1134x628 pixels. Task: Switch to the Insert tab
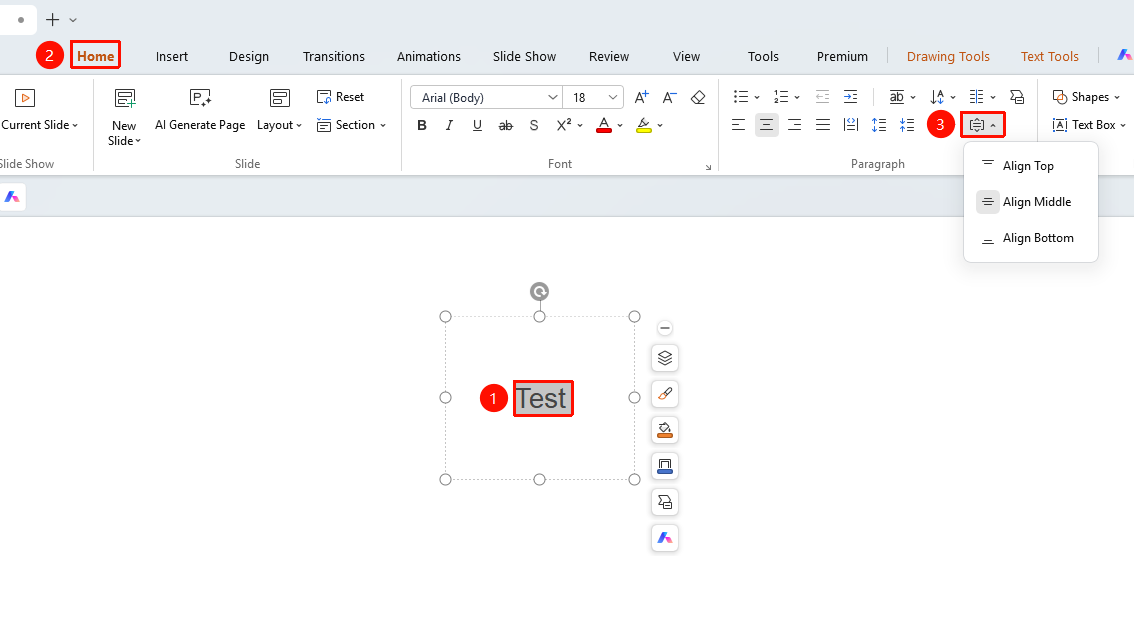[171, 56]
